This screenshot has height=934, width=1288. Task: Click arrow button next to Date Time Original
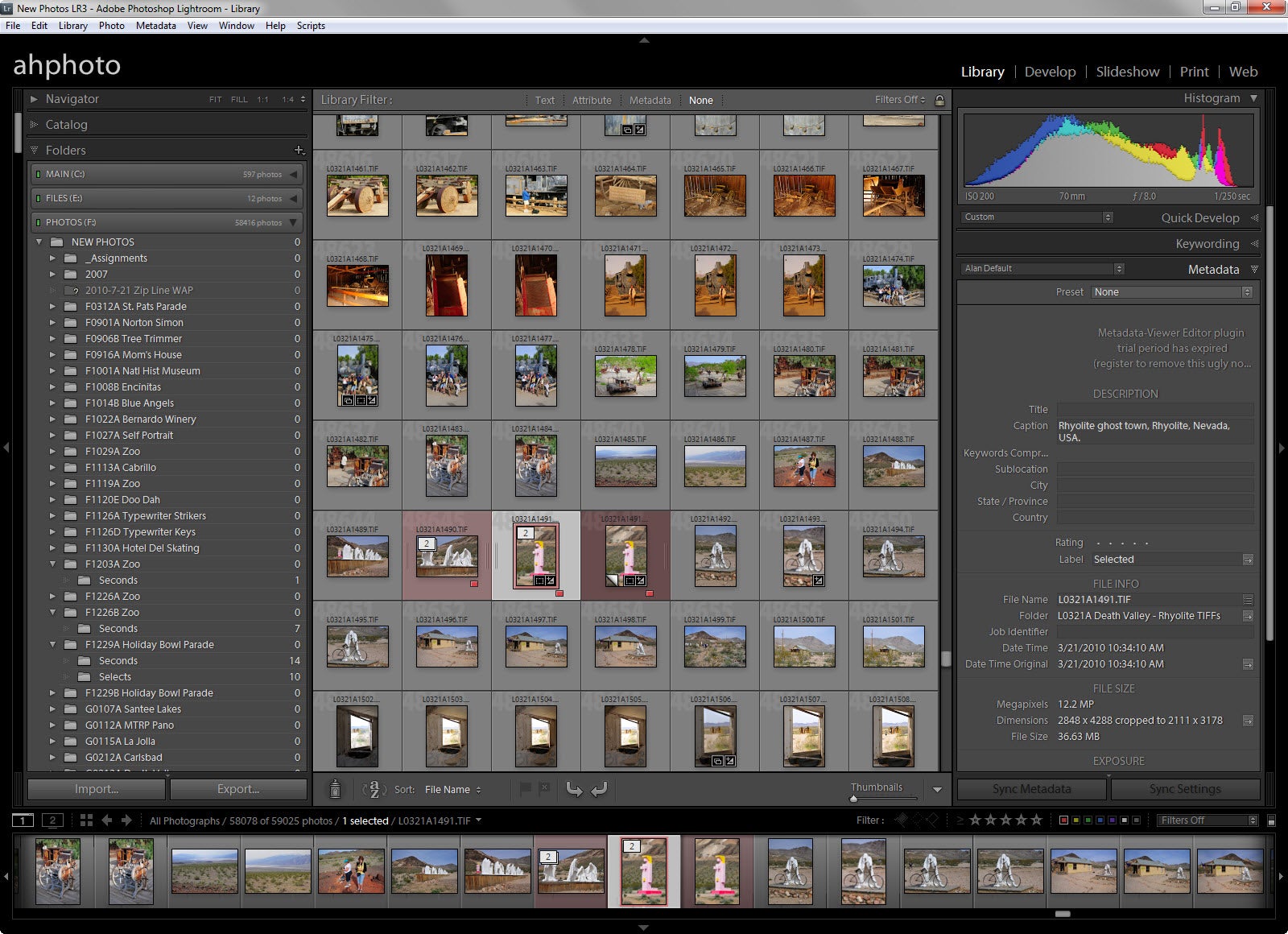[1248, 664]
